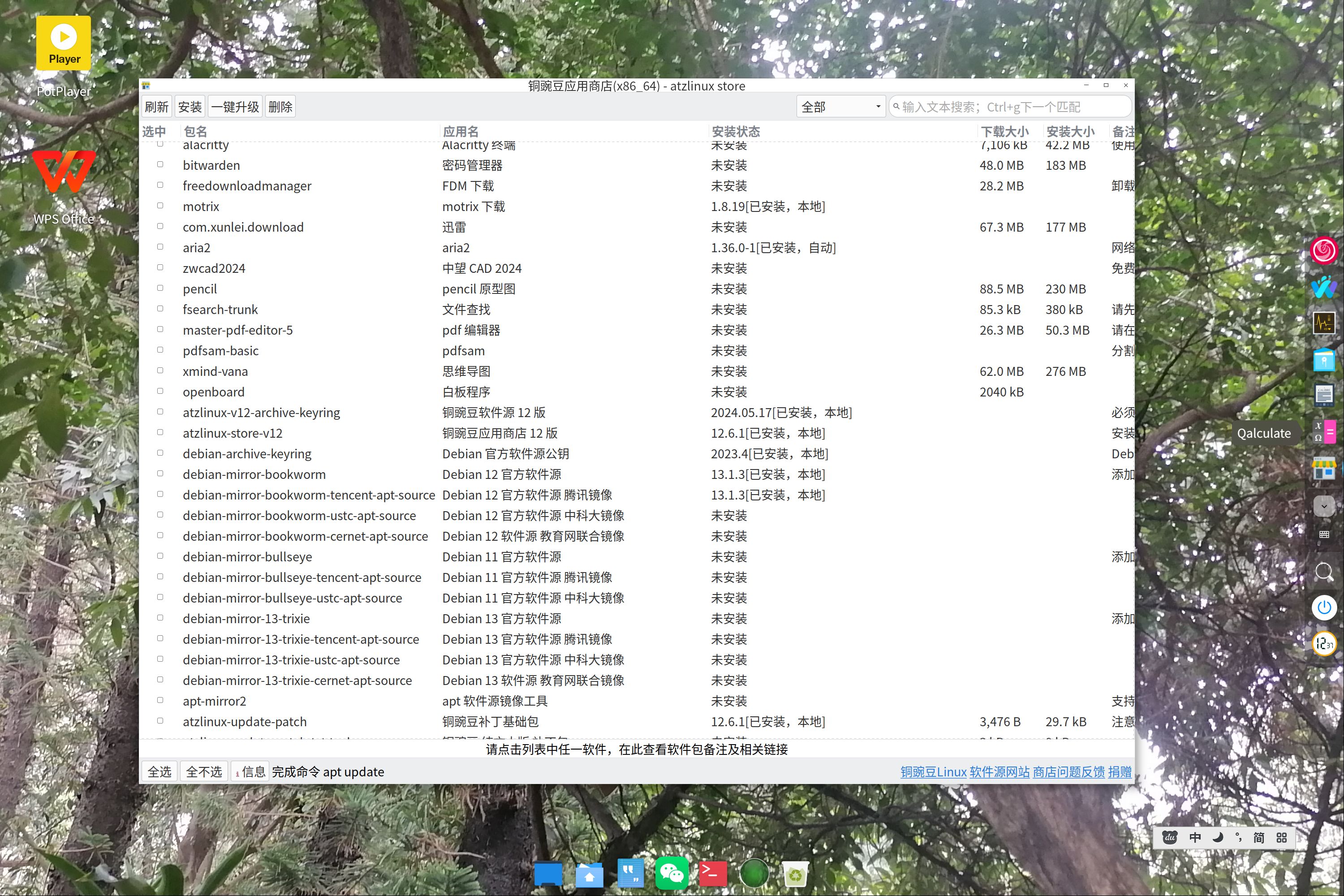The width and height of the screenshot is (1344, 896).
Task: Click the 全不选 deselect-all button
Action: [204, 772]
